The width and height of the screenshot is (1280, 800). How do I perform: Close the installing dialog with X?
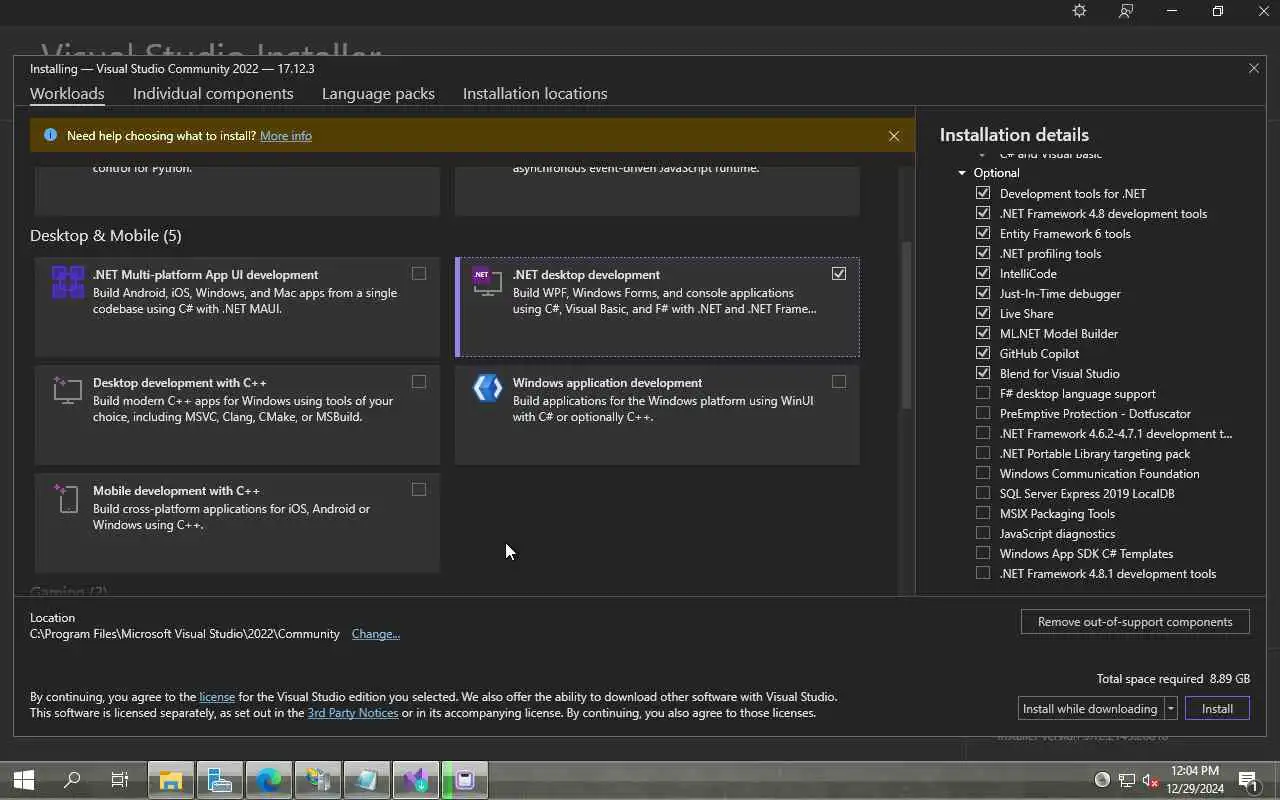click(1254, 69)
